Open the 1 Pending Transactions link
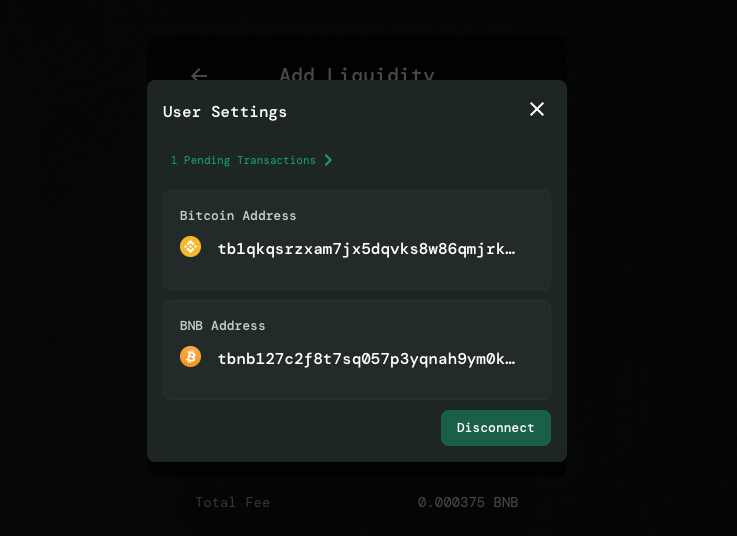737x536 pixels. 243,160
